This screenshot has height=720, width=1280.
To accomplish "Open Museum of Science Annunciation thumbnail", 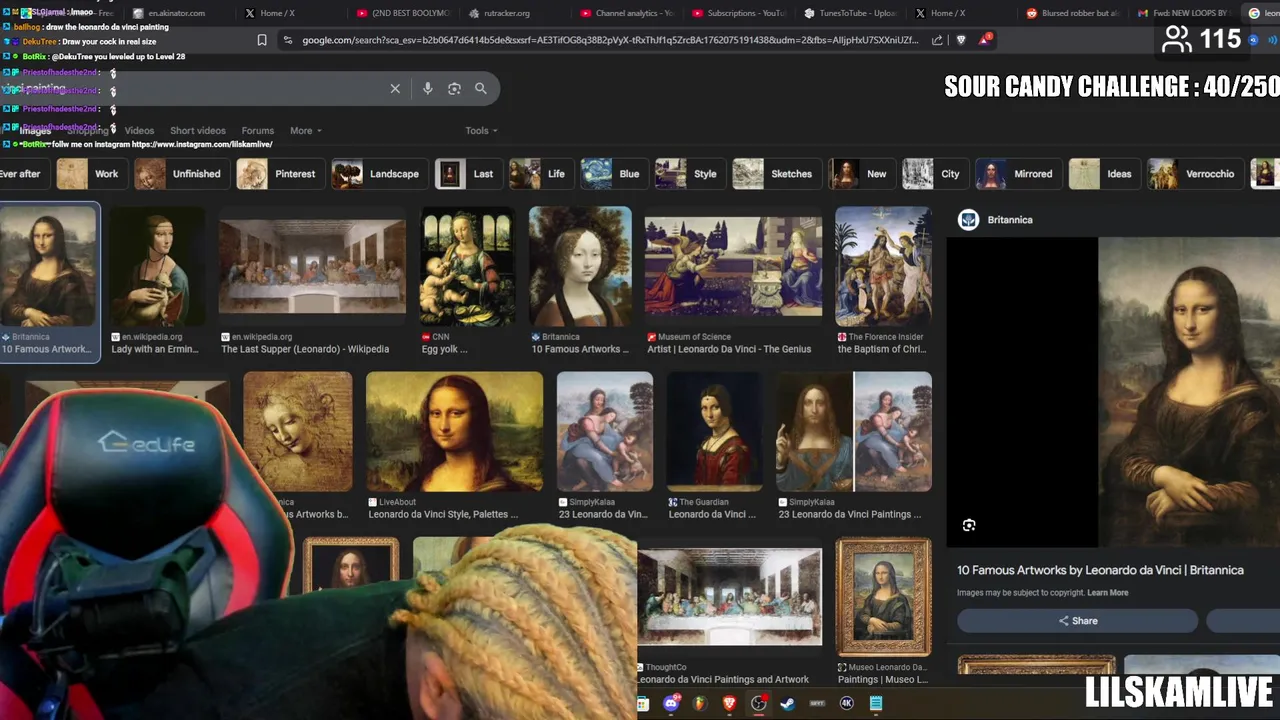I will tap(733, 266).
